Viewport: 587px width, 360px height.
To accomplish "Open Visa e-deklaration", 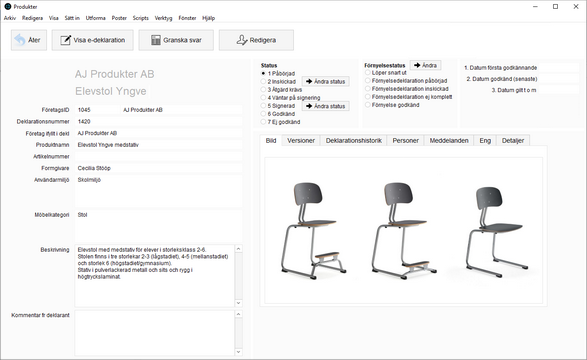I will [92, 40].
